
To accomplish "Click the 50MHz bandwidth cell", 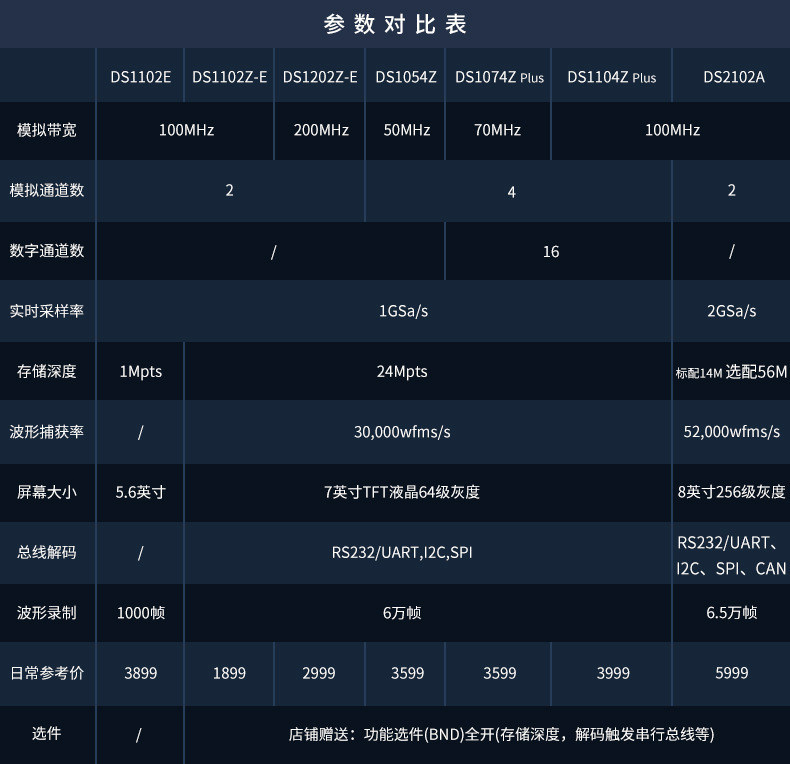I will (x=407, y=130).
